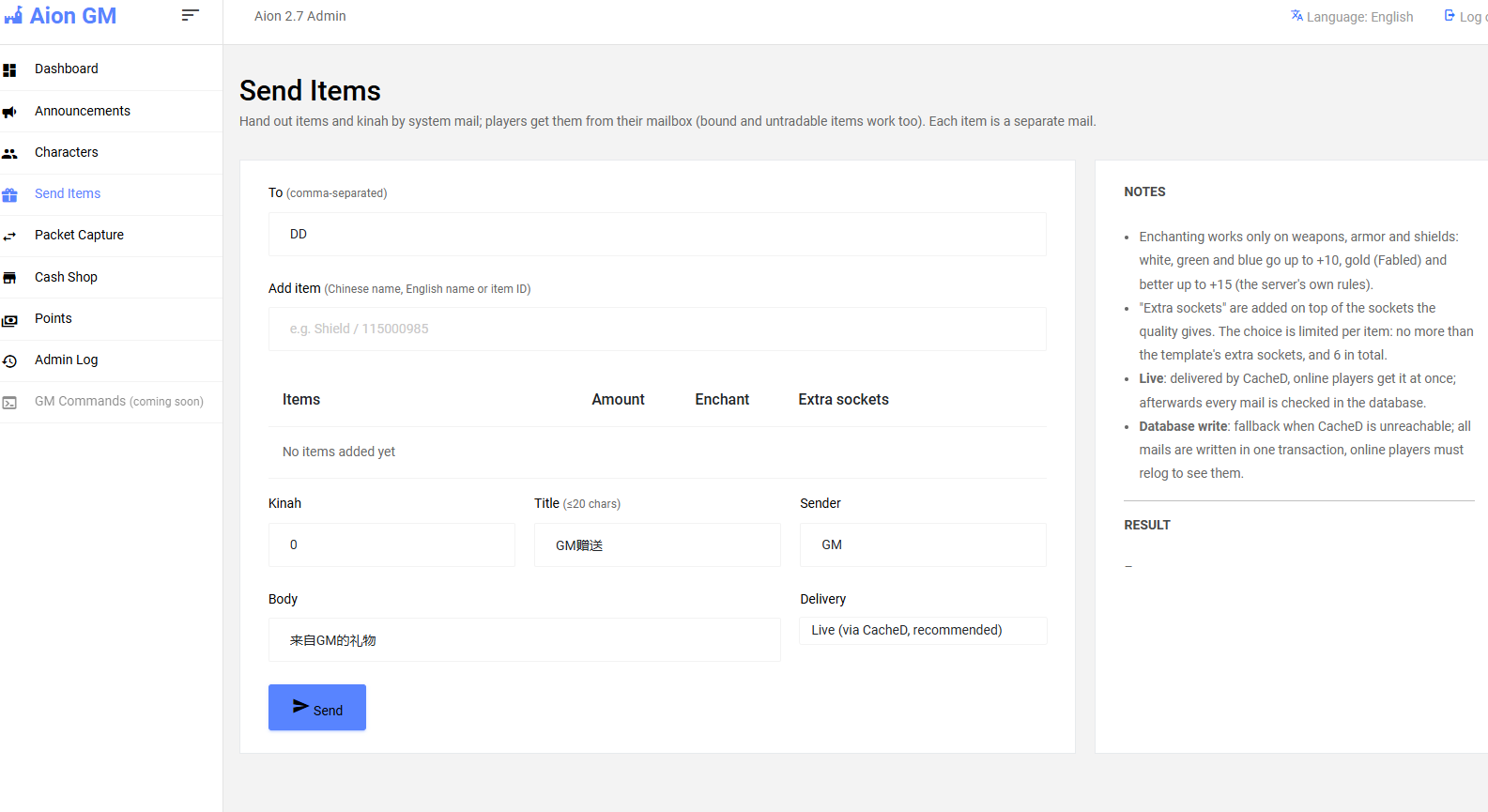Click the Body message field
Viewport: 1488px width, 812px height.
[524, 639]
